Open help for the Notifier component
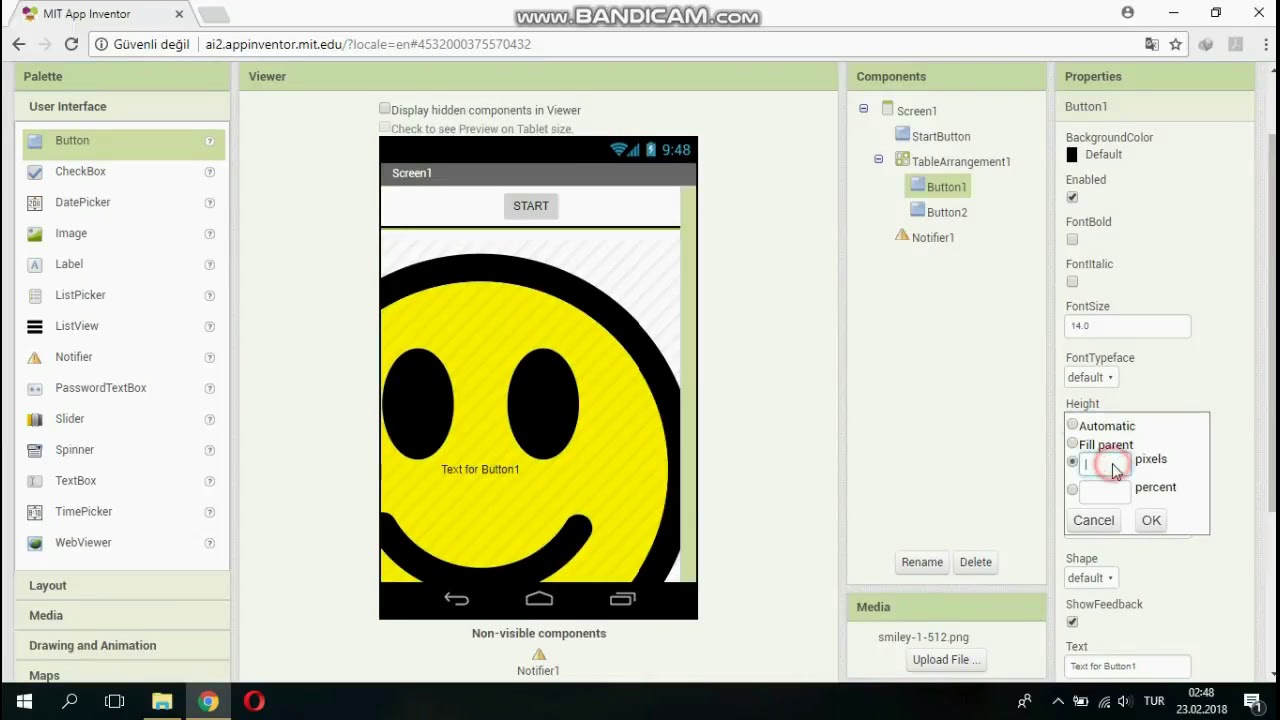Image resolution: width=1280 pixels, height=720 pixels. pyautogui.click(x=210, y=358)
